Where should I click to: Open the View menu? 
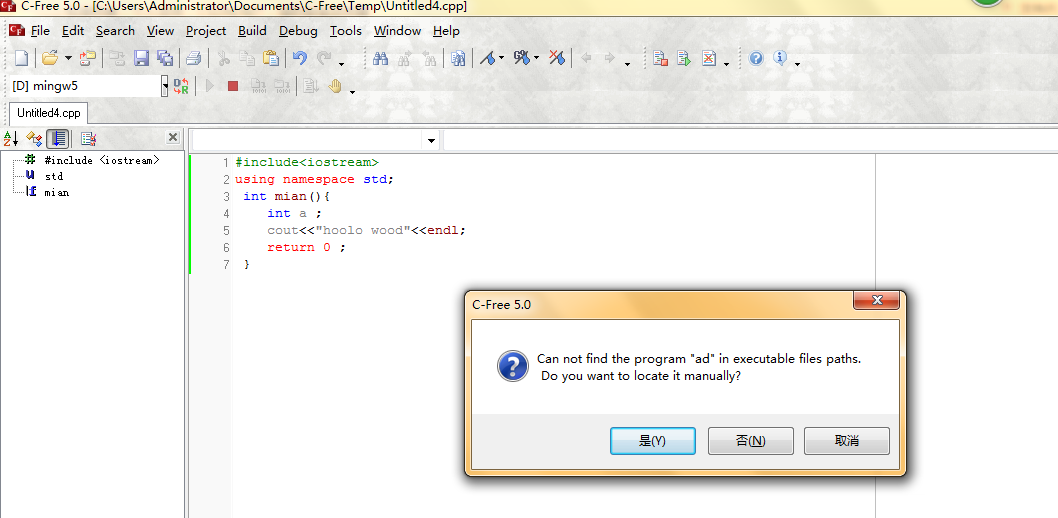[x=161, y=30]
